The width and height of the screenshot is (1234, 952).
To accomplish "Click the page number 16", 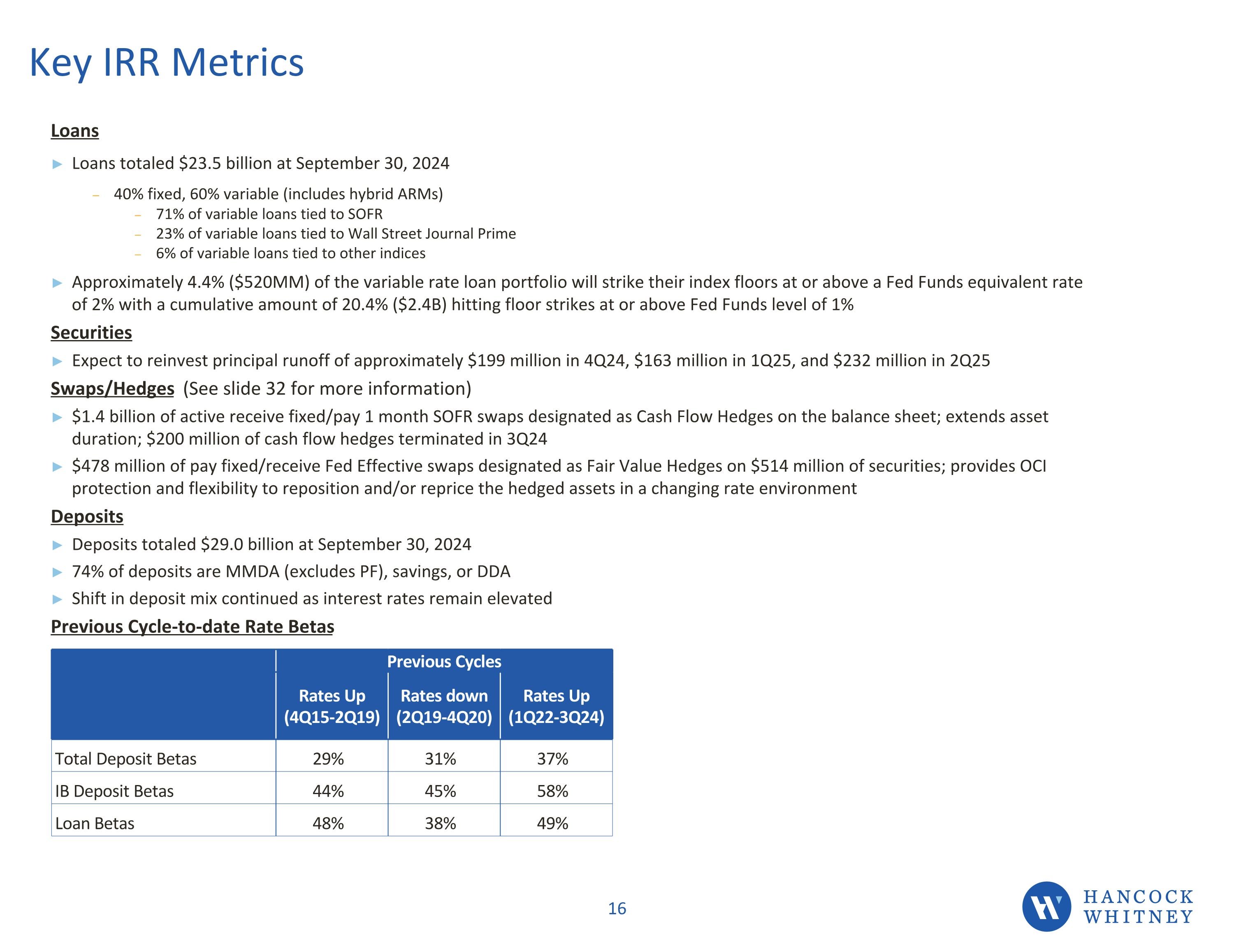I will tap(617, 908).
